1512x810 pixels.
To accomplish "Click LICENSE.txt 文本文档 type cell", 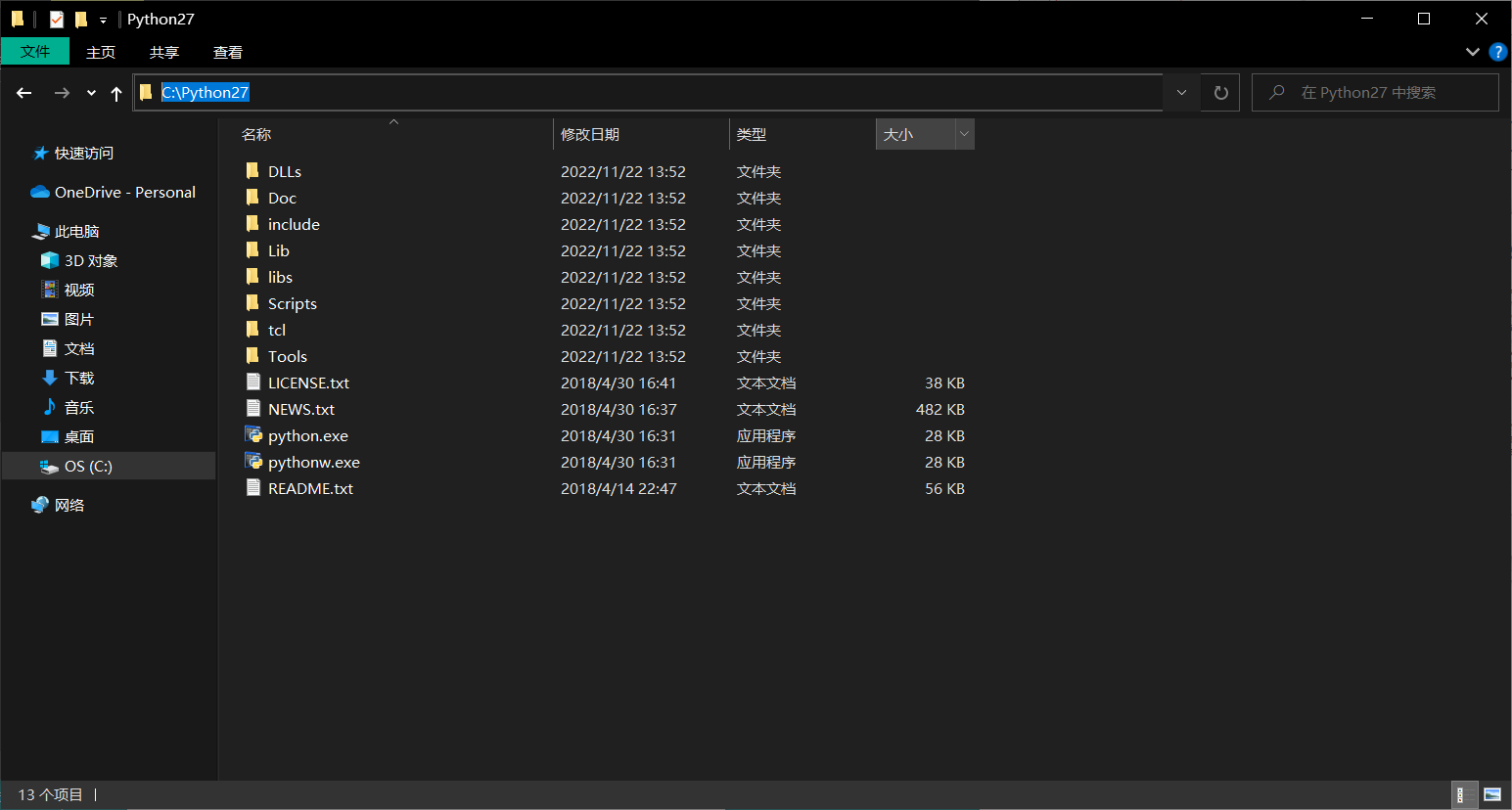I will click(766, 382).
